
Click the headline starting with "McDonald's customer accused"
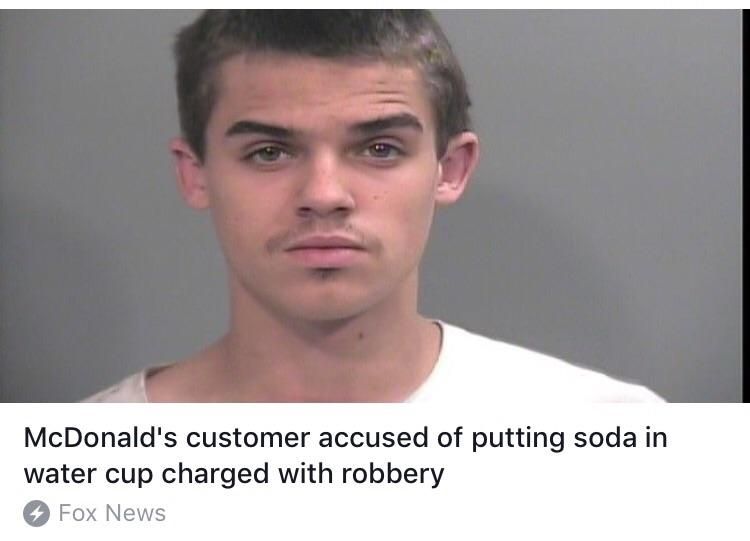point(345,456)
